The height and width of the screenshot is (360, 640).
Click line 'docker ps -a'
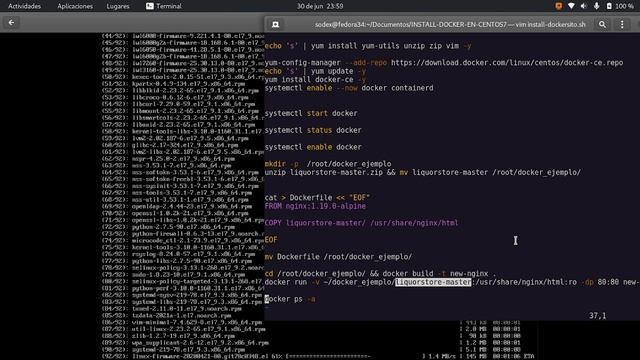click(x=290, y=299)
